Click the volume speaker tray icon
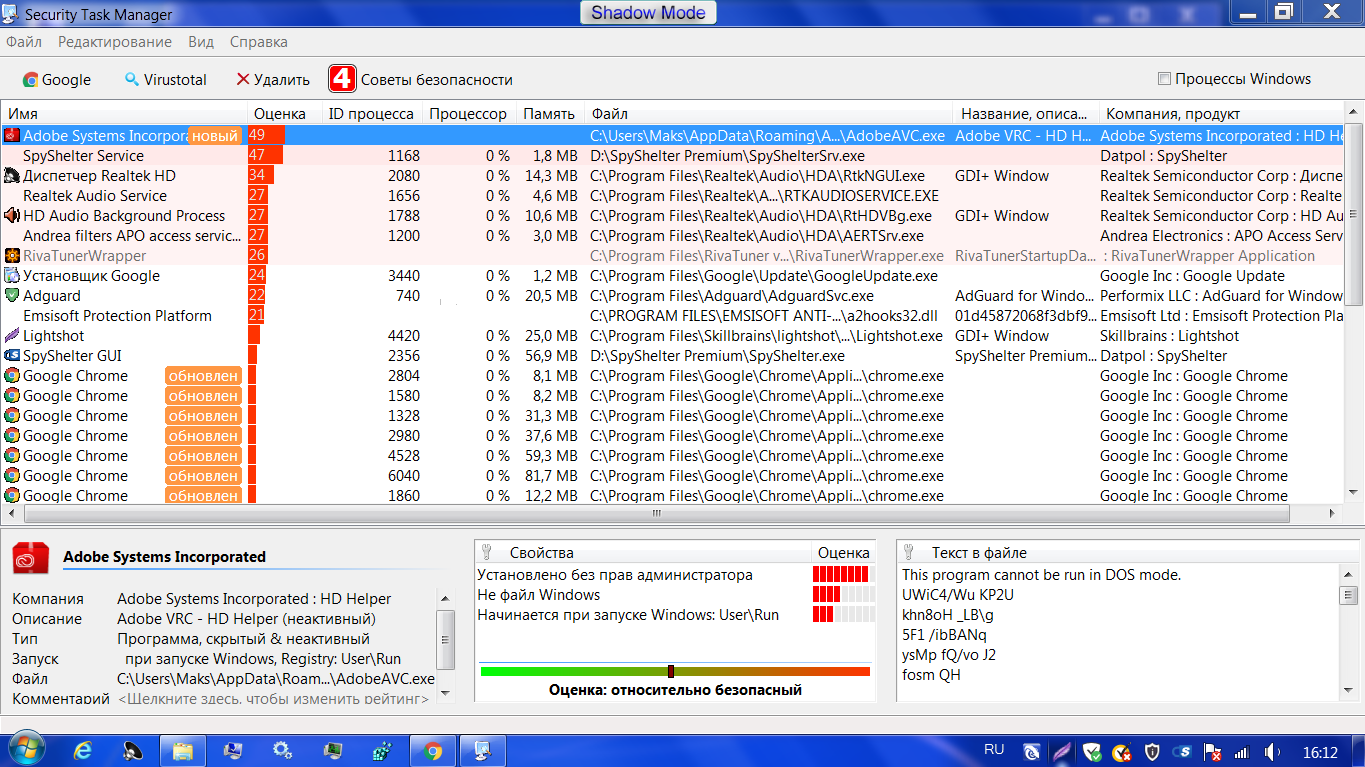The width and height of the screenshot is (1365, 767). click(1272, 751)
